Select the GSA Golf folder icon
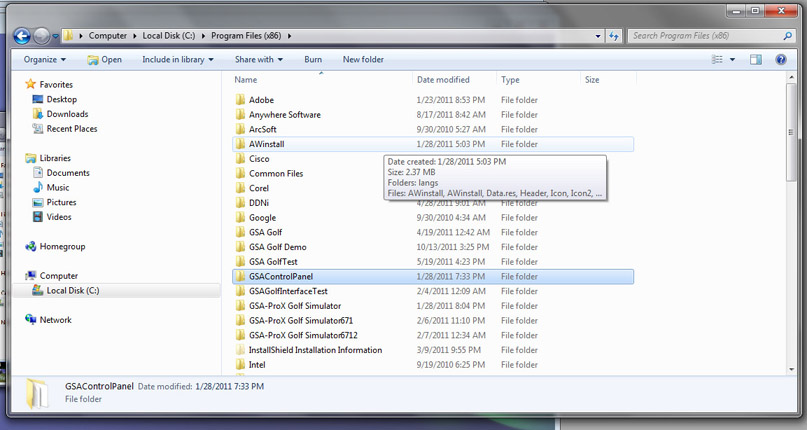The image size is (807, 430). 240,232
